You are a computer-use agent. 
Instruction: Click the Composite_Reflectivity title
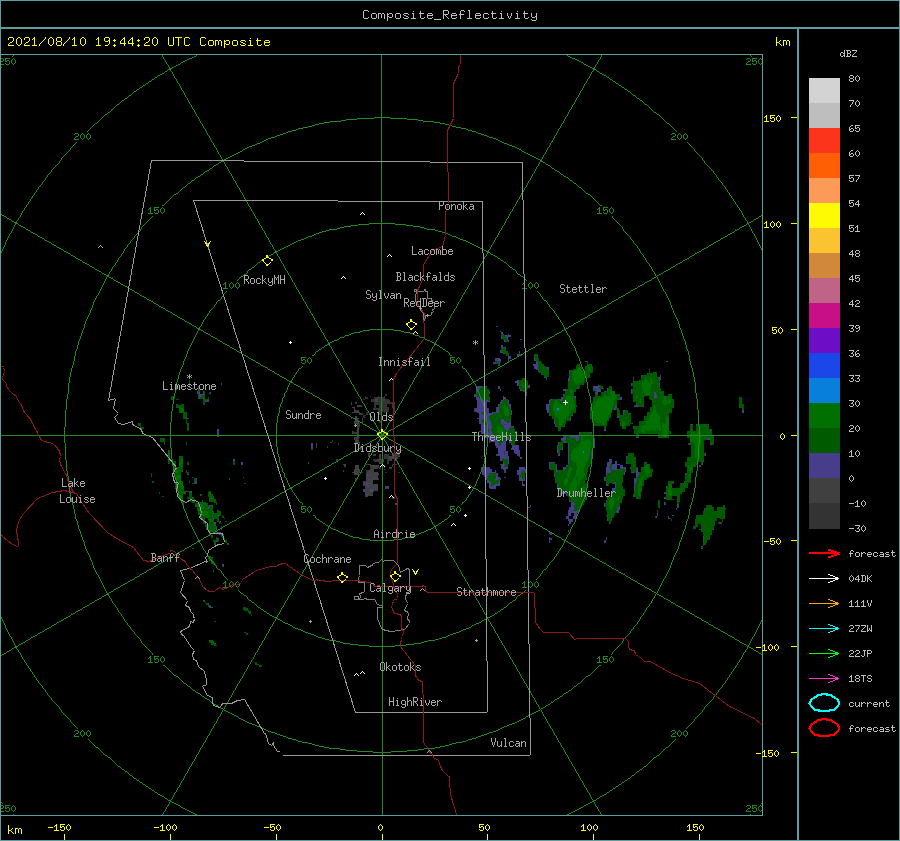click(449, 15)
